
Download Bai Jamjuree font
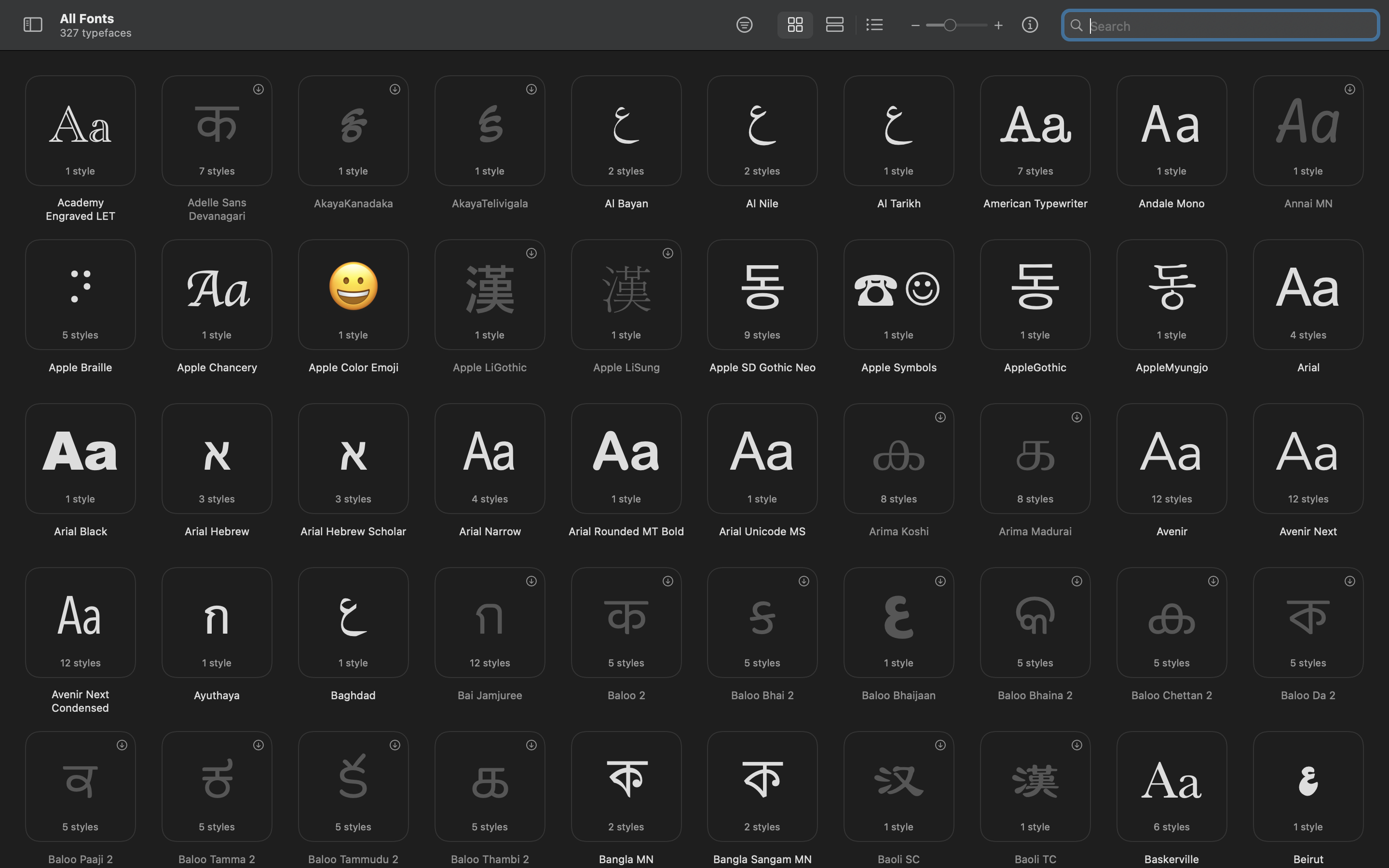click(x=531, y=581)
